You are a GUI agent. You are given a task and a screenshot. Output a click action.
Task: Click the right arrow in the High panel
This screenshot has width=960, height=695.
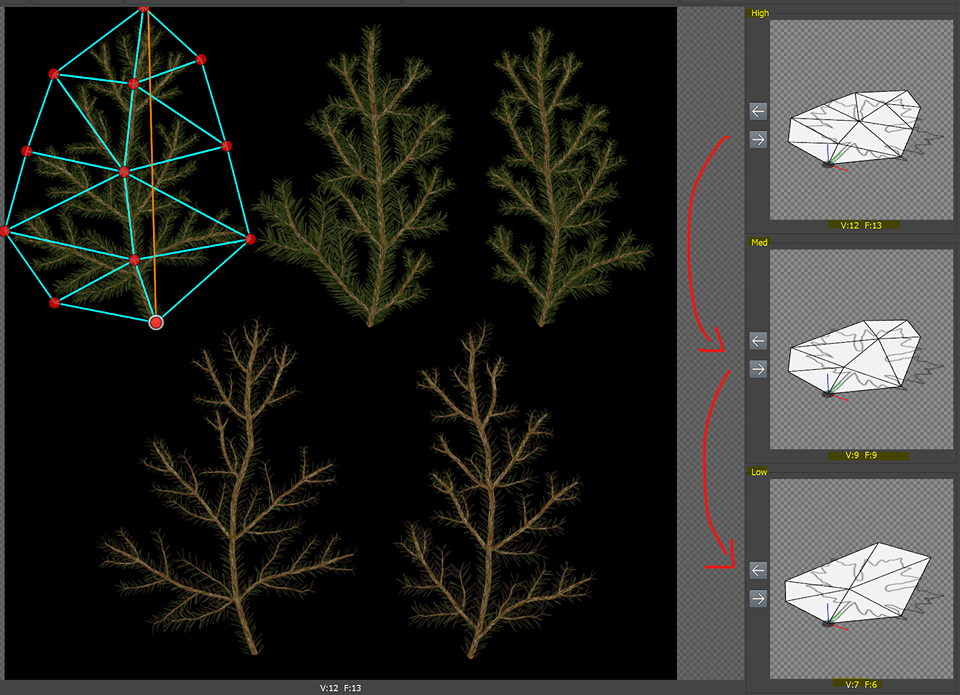[758, 140]
